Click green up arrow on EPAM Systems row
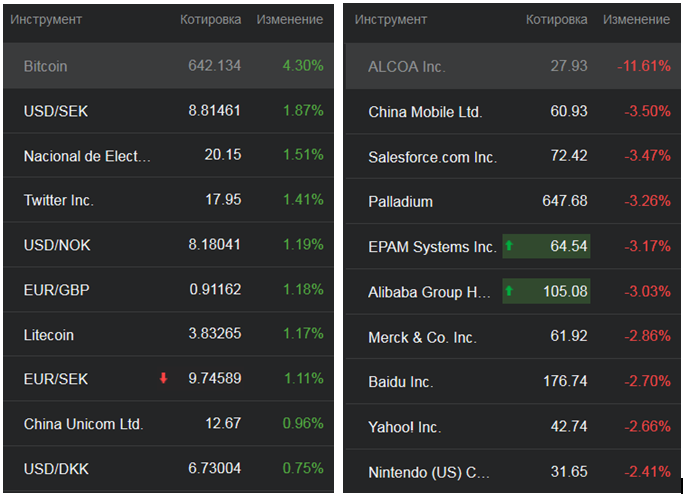The height and width of the screenshot is (500, 685). [509, 245]
